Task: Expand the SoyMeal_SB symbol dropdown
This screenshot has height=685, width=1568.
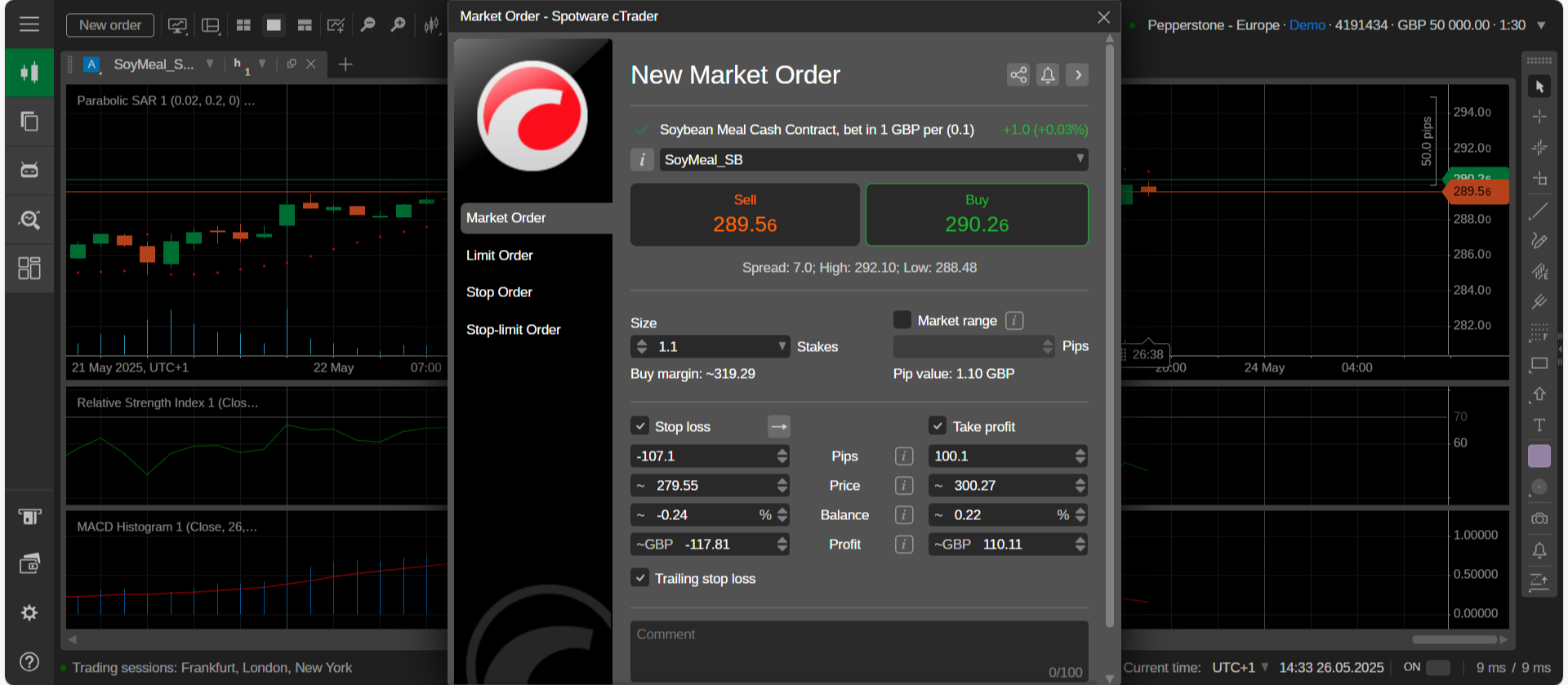Action: click(1080, 159)
